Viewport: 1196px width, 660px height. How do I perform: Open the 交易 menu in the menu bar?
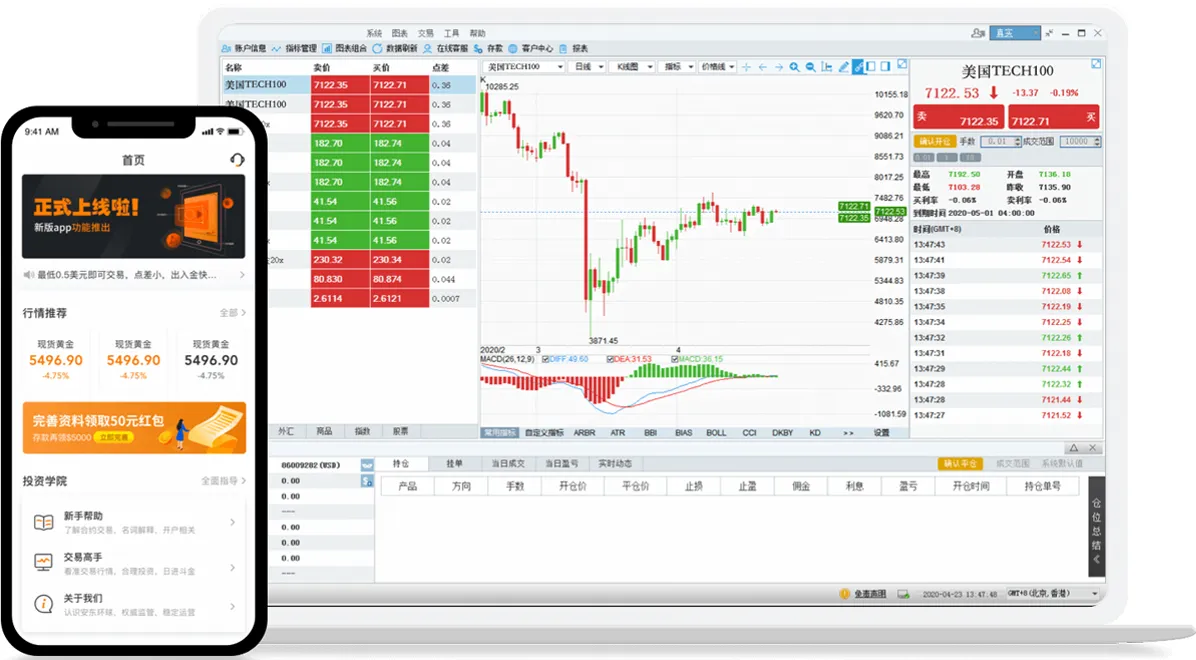(426, 33)
